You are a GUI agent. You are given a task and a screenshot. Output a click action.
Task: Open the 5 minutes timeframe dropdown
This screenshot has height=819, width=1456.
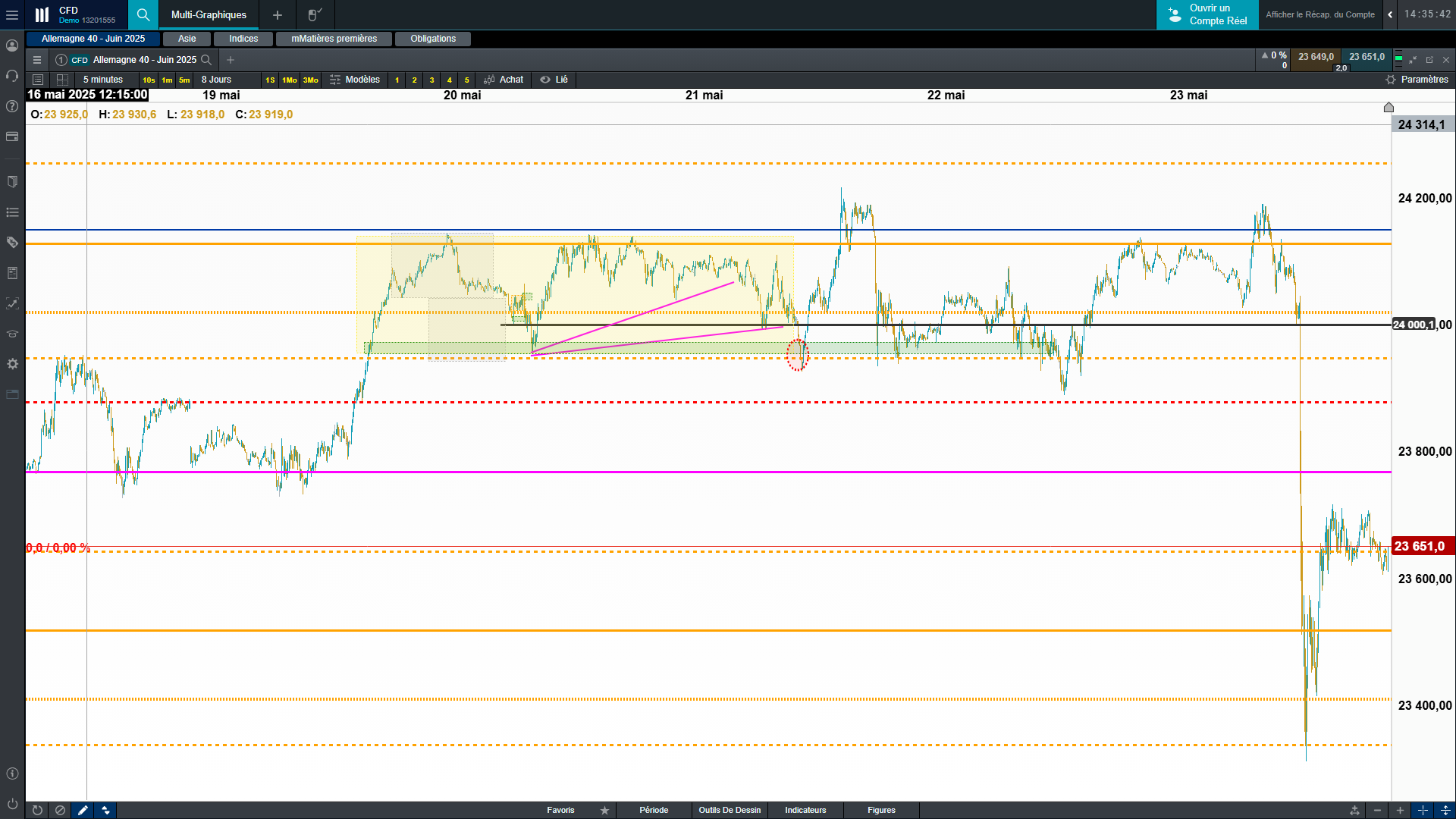[x=102, y=80]
